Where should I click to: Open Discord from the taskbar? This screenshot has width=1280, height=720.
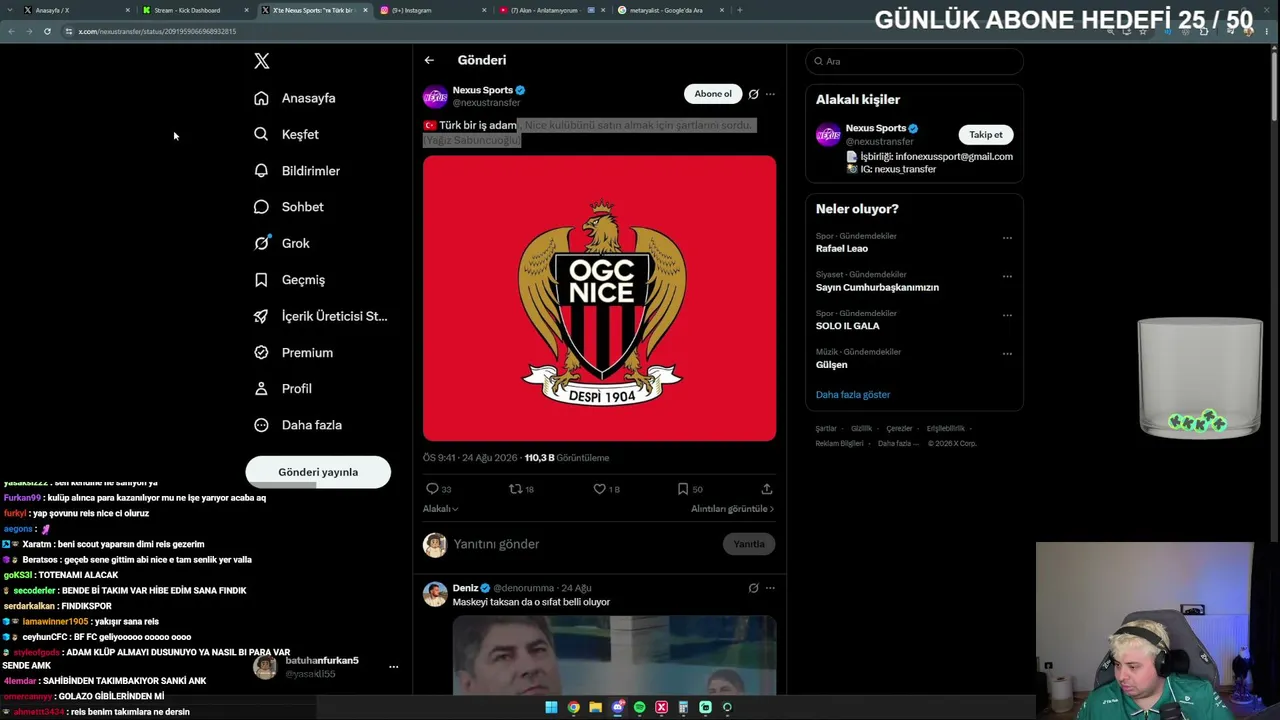pos(617,708)
